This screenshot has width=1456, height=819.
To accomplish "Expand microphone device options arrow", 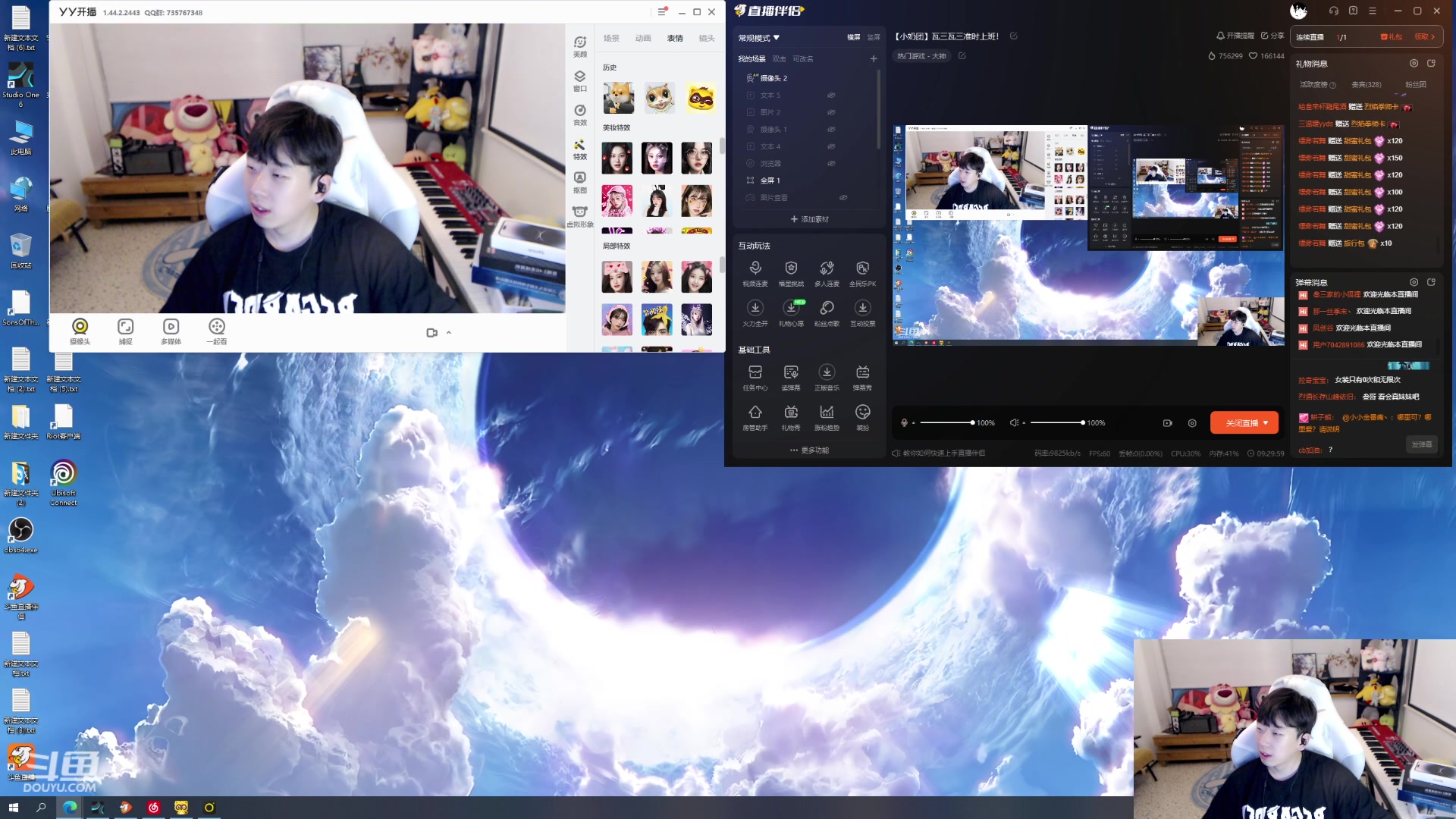I will 914,423.
